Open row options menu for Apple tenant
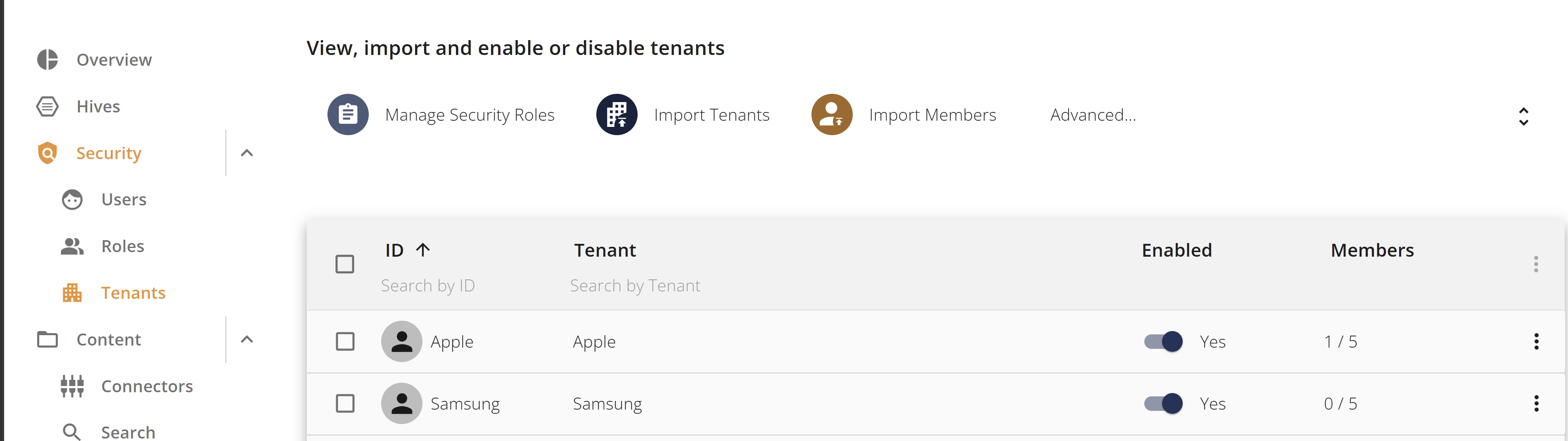Screen dimensions: 1568x441 pos(1536,342)
